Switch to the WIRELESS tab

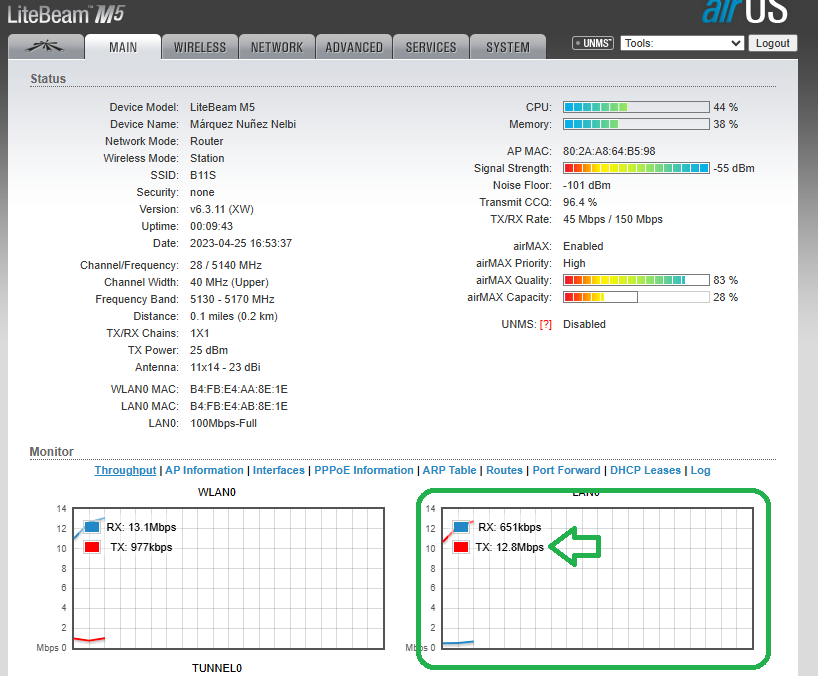point(200,47)
